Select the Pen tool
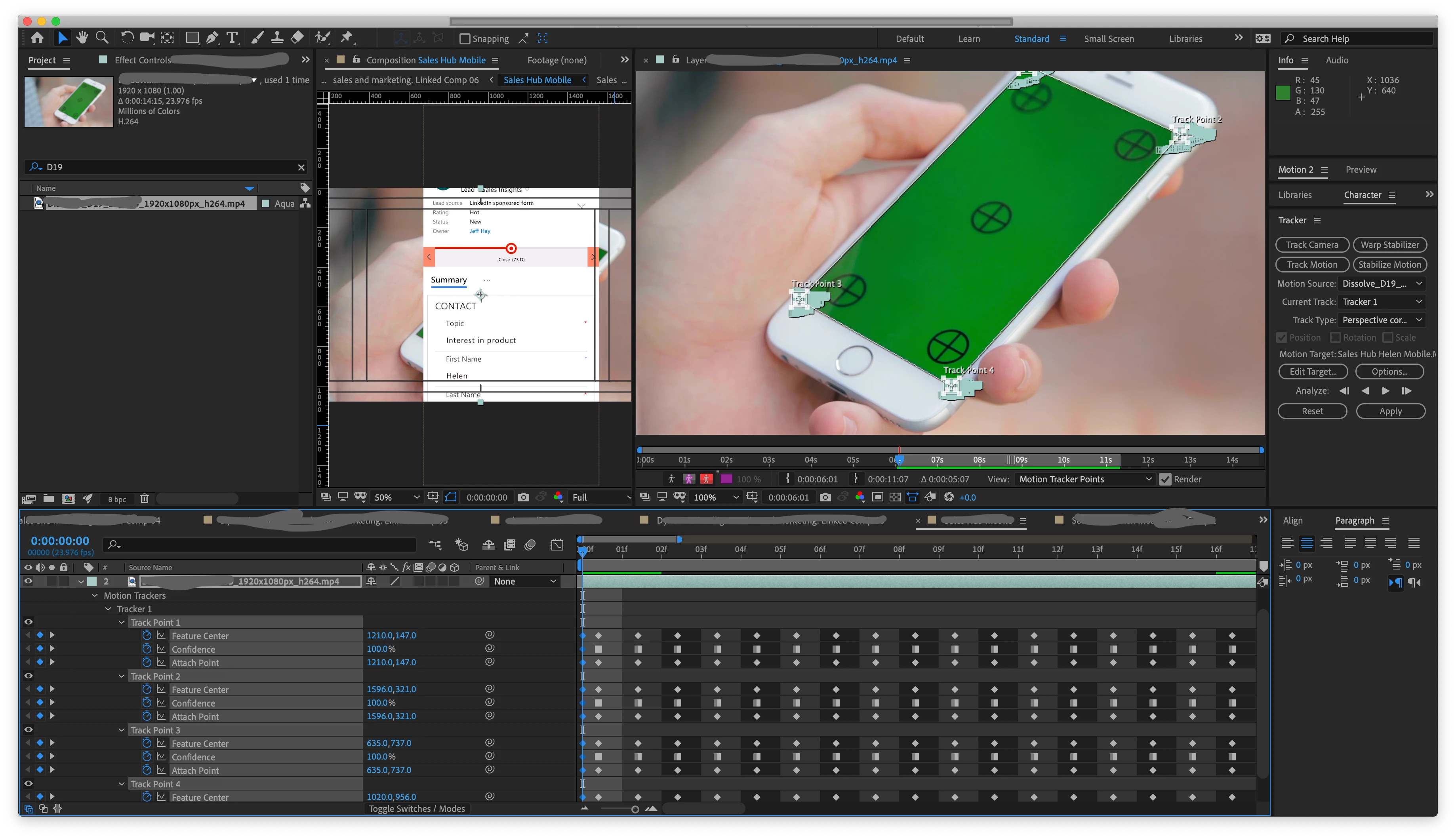The image size is (1456, 838). (212, 38)
